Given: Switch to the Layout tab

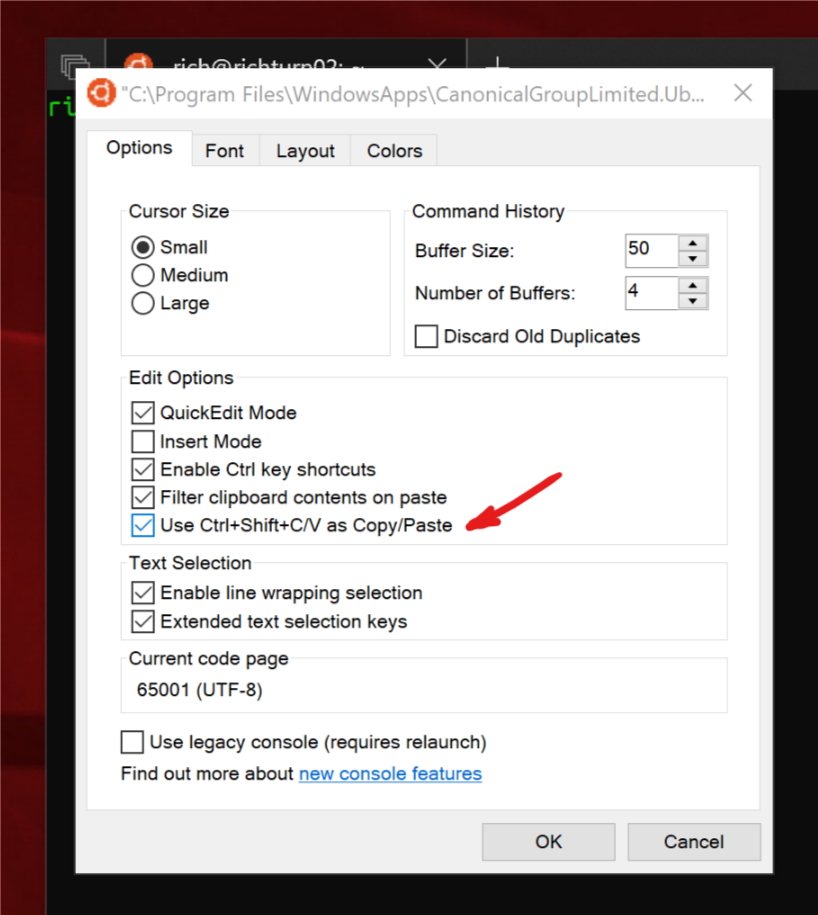Looking at the screenshot, I should [304, 150].
